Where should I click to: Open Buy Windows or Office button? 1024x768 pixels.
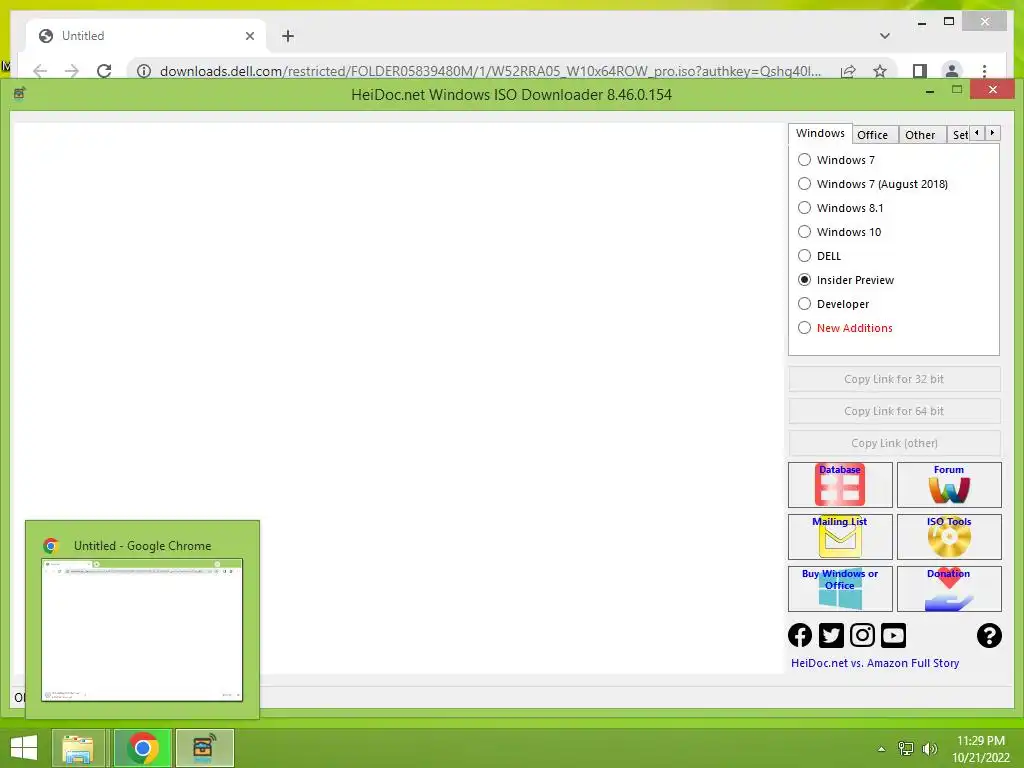click(x=840, y=588)
